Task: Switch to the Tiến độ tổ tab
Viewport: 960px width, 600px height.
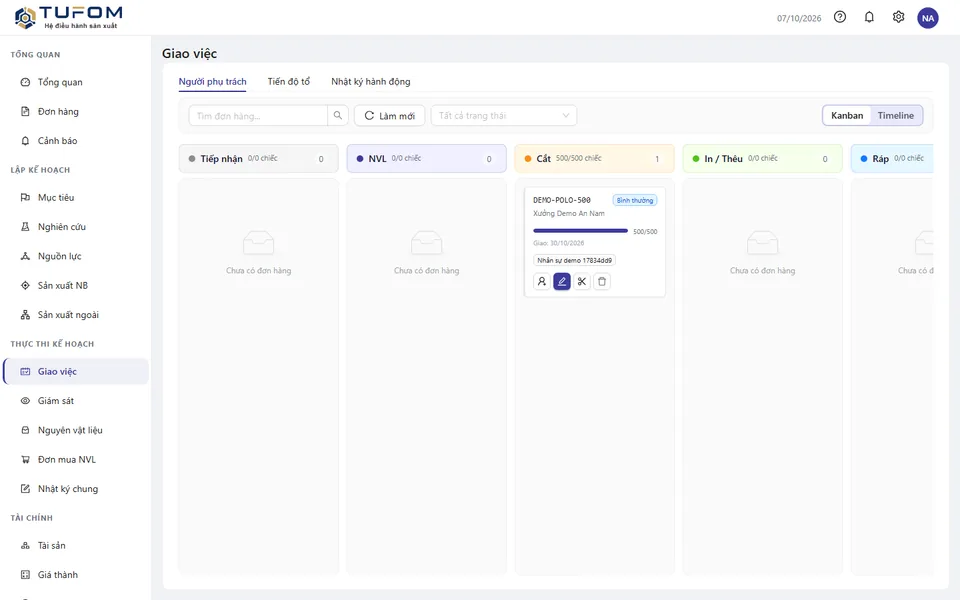Action: tap(289, 81)
